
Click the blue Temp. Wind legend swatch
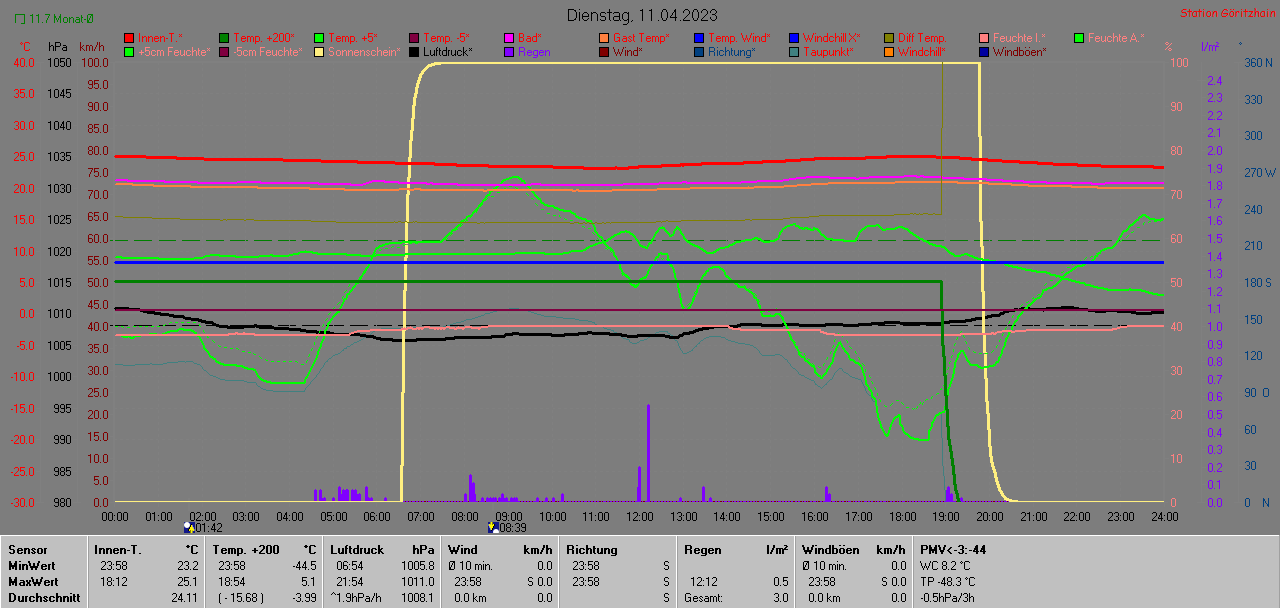(x=699, y=38)
